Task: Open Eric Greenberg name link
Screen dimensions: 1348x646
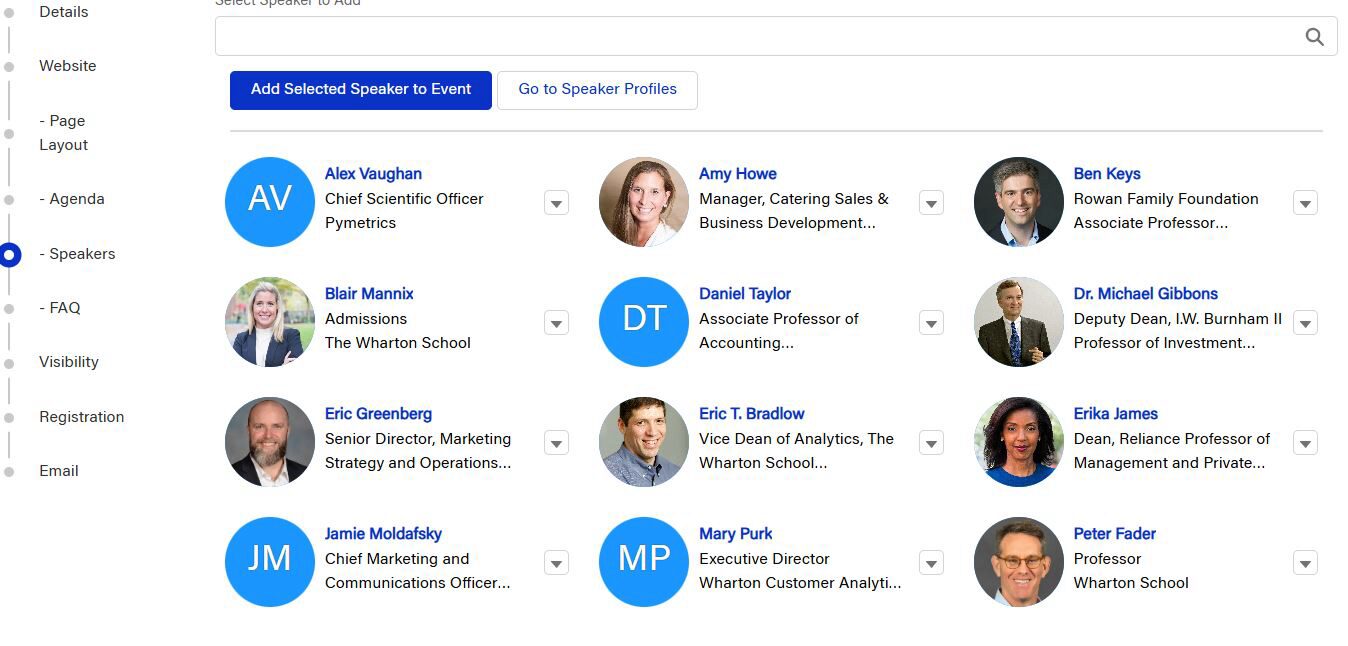Action: click(379, 414)
